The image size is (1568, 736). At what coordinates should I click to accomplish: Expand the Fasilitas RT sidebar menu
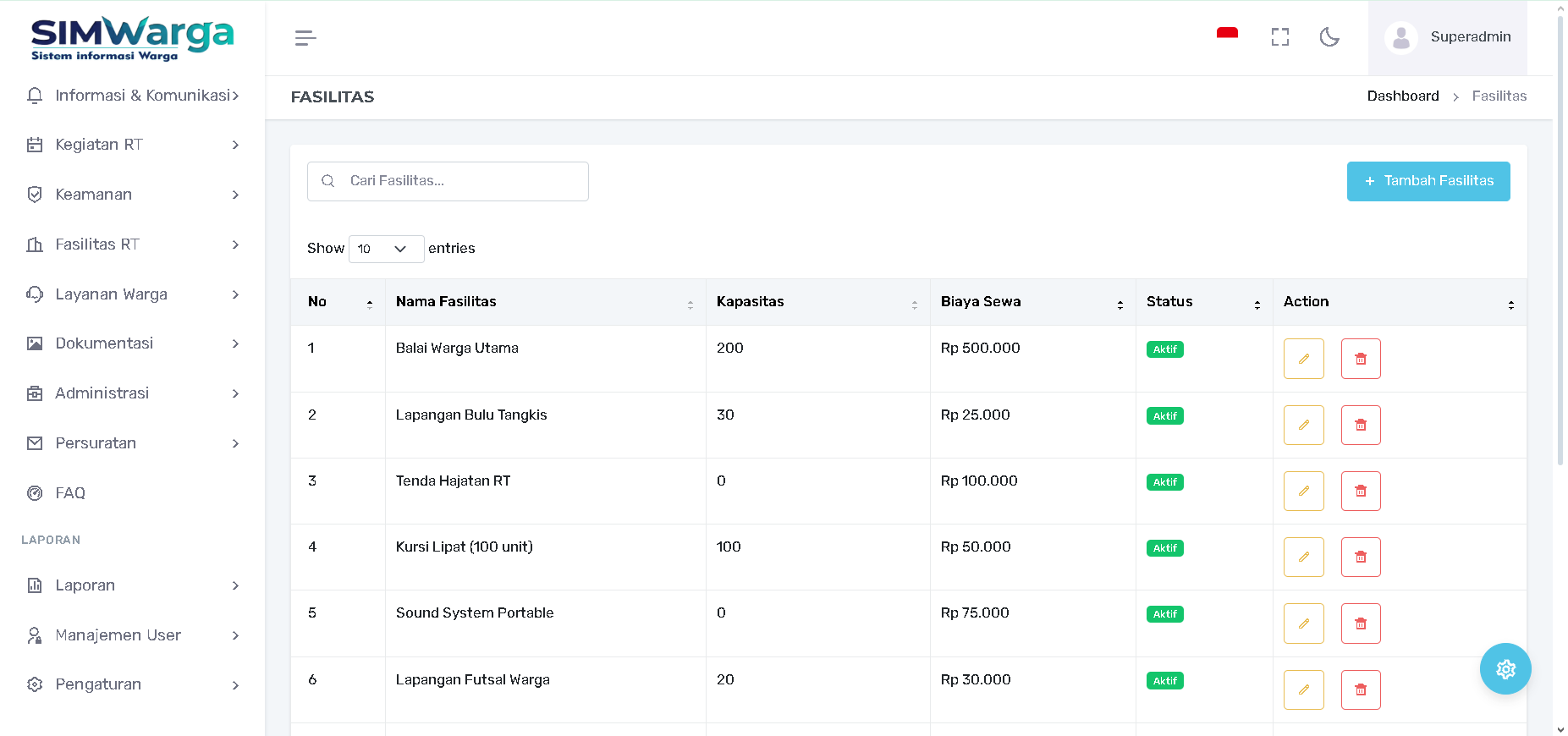[133, 244]
